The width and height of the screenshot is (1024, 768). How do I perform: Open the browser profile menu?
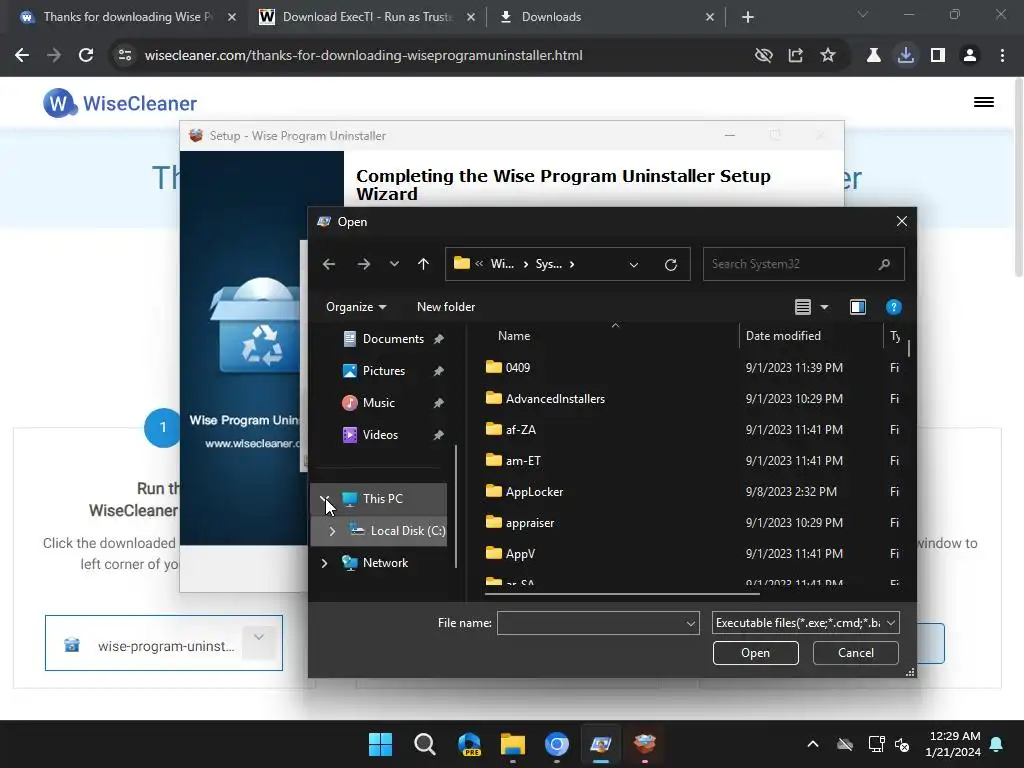coord(970,56)
